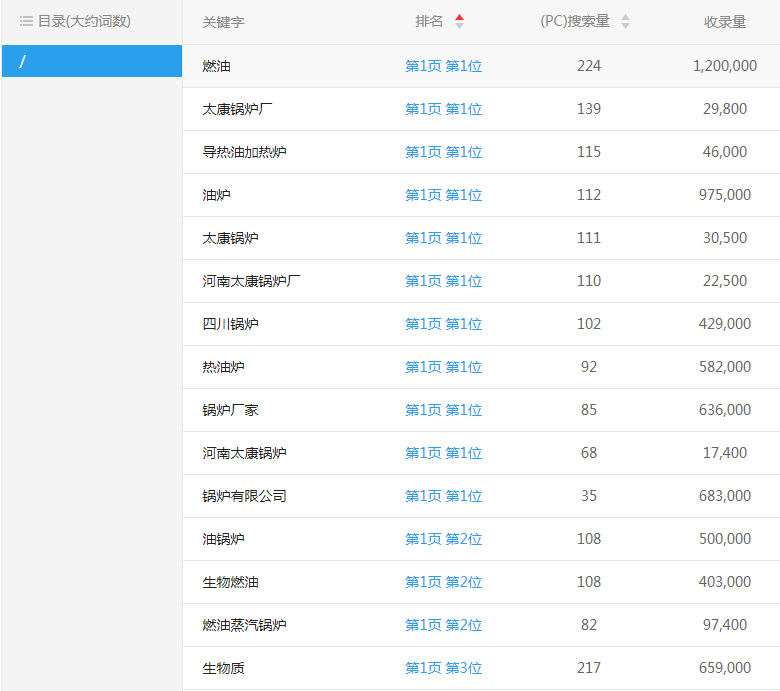
Task: Click the keyword 锅炉有限公司
Action: pyautogui.click(x=244, y=496)
